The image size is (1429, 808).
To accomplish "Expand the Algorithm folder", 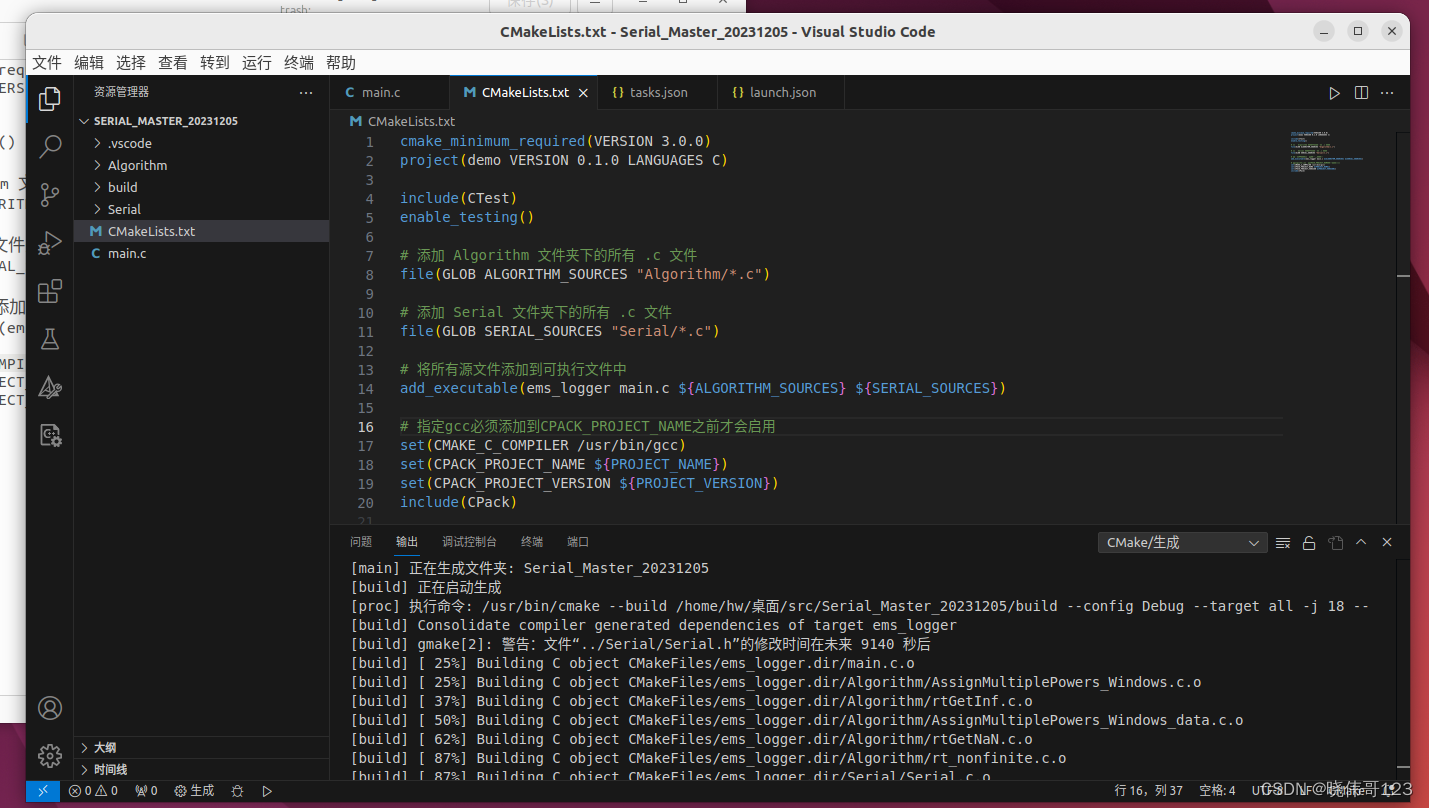I will pyautogui.click(x=202, y=165).
